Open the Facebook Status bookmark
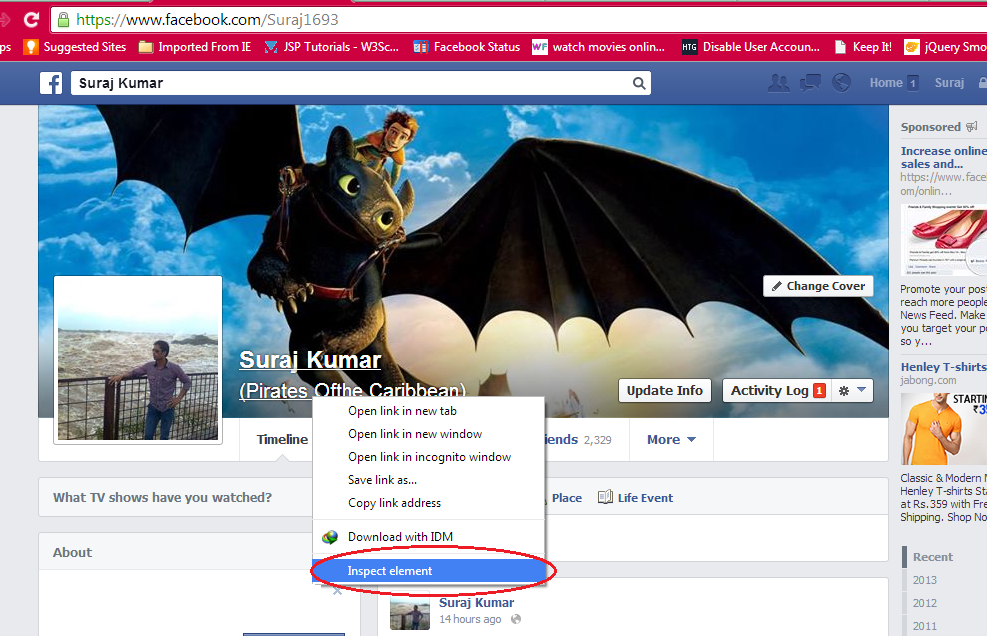Image resolution: width=987 pixels, height=636 pixels. (466, 47)
